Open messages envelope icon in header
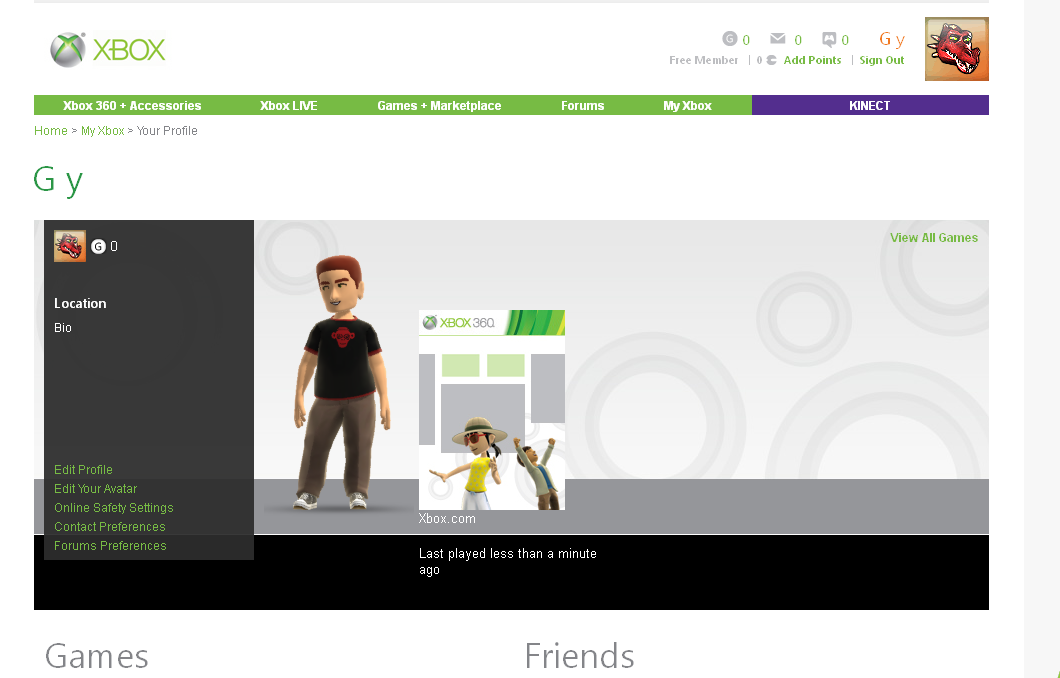Image resolution: width=1060 pixels, height=678 pixels. tap(777, 39)
